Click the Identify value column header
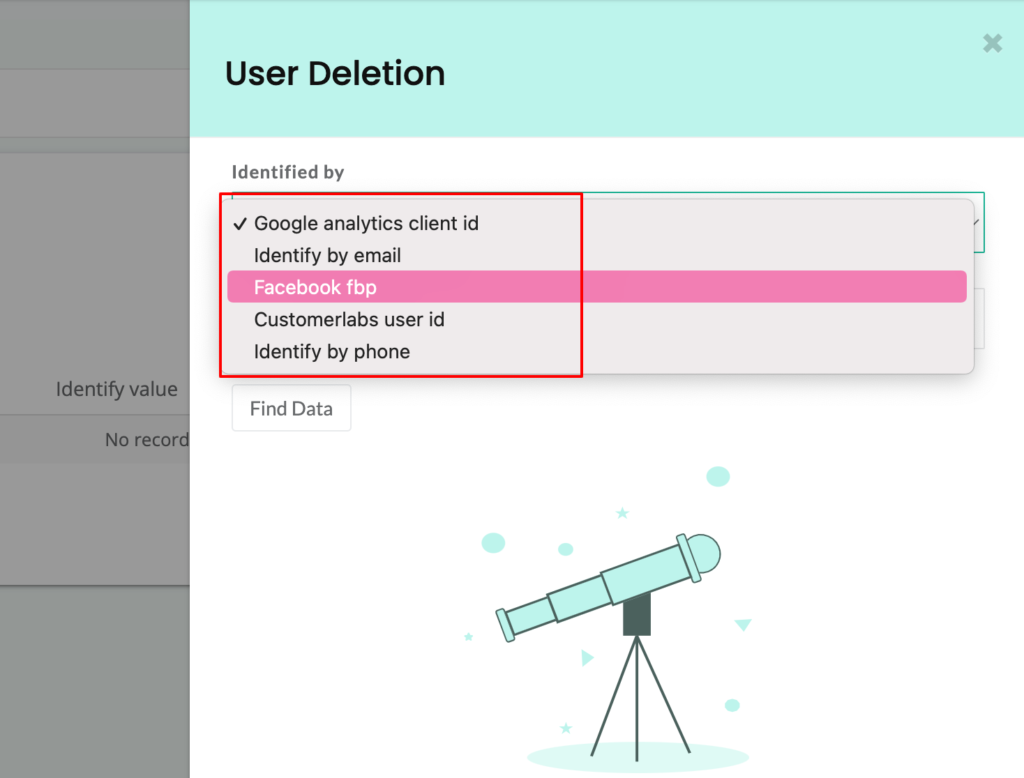 (x=116, y=389)
